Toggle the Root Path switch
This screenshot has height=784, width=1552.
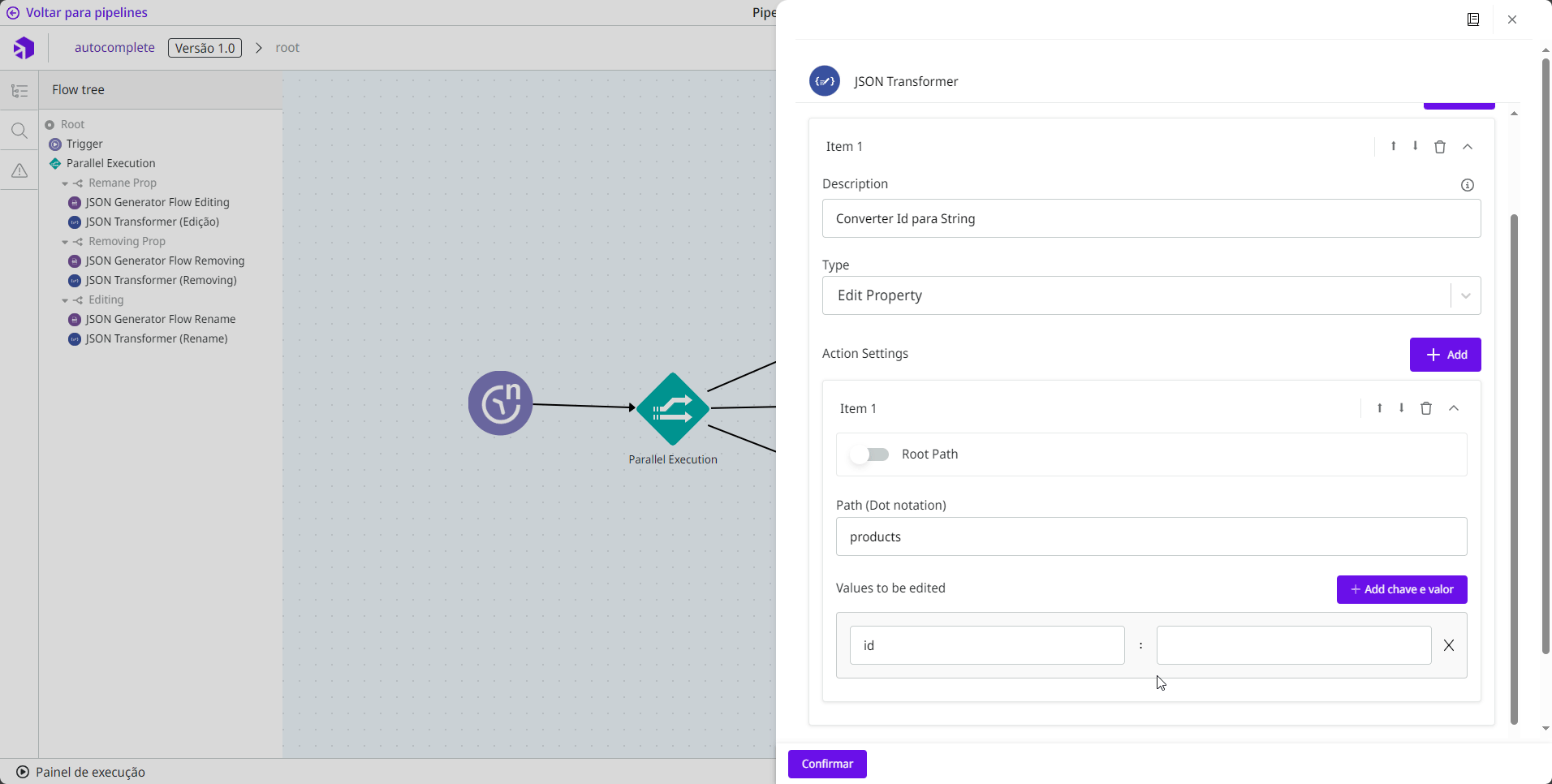click(869, 454)
